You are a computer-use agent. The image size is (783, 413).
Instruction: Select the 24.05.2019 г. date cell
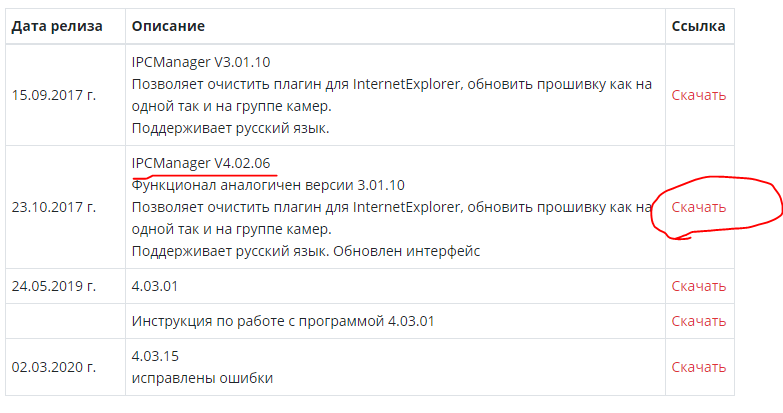[x=53, y=286]
